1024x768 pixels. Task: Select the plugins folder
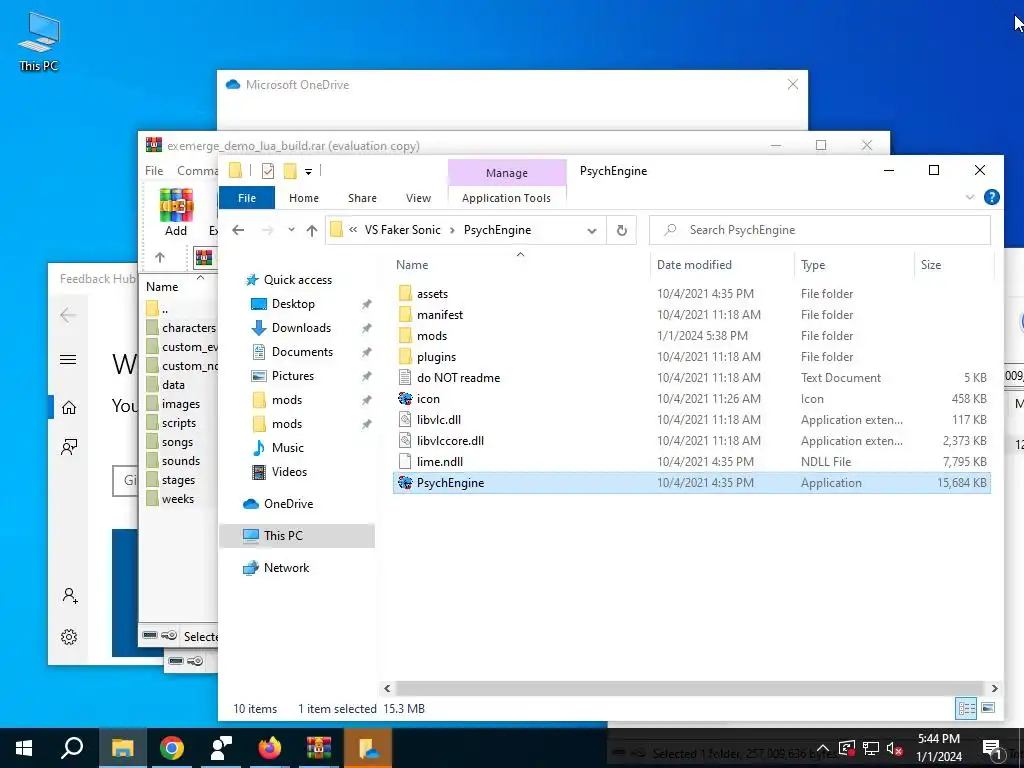(436, 357)
